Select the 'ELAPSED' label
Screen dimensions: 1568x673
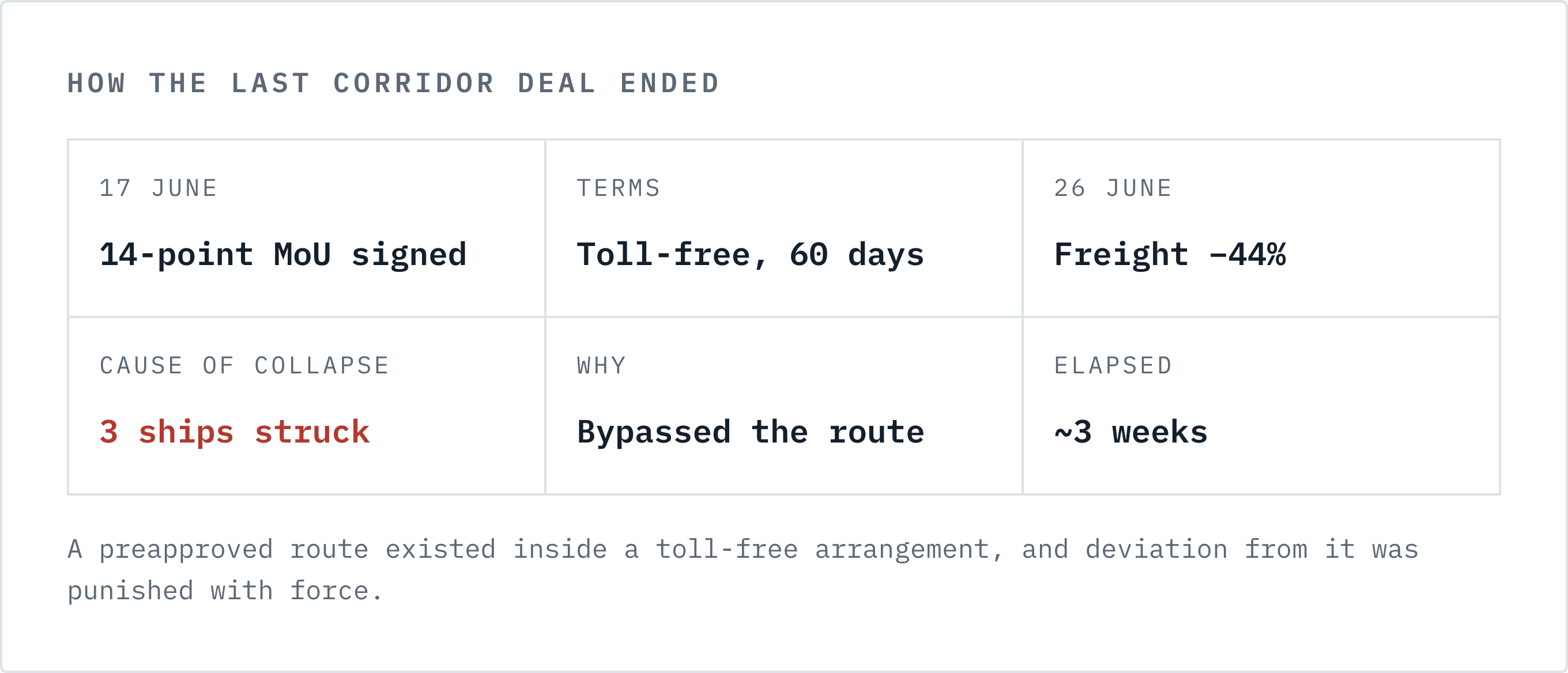coord(1113,366)
